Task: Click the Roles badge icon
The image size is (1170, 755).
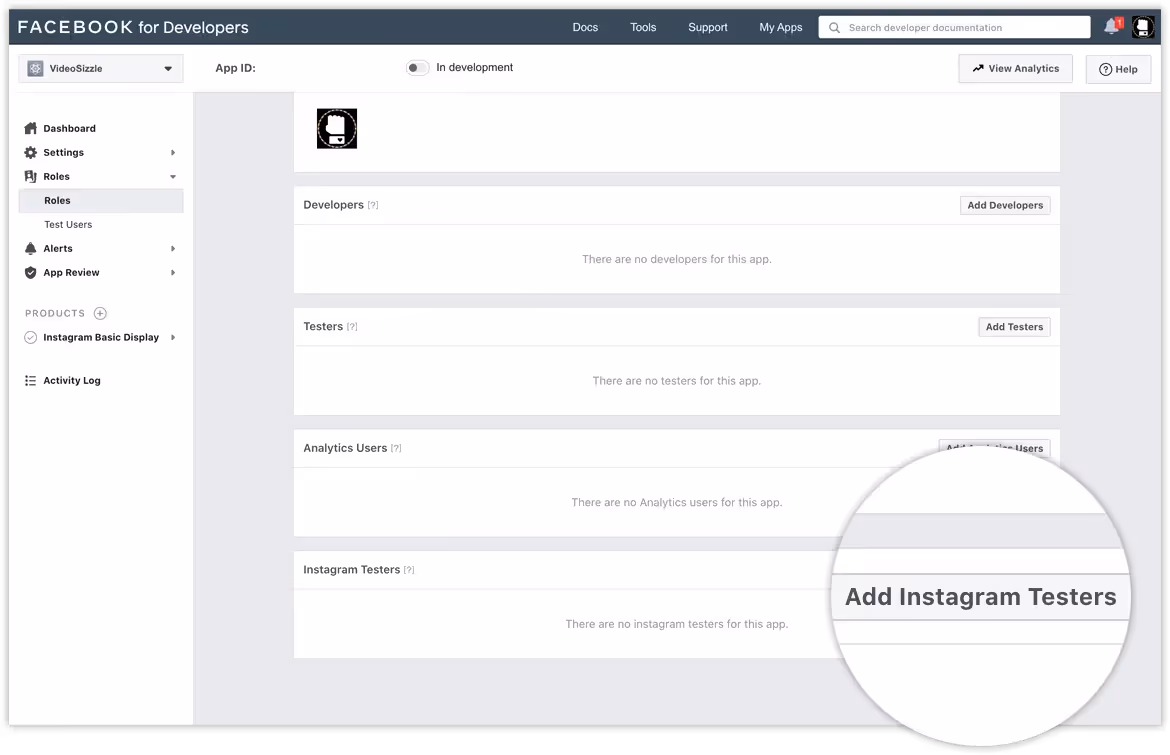Action: click(x=31, y=176)
